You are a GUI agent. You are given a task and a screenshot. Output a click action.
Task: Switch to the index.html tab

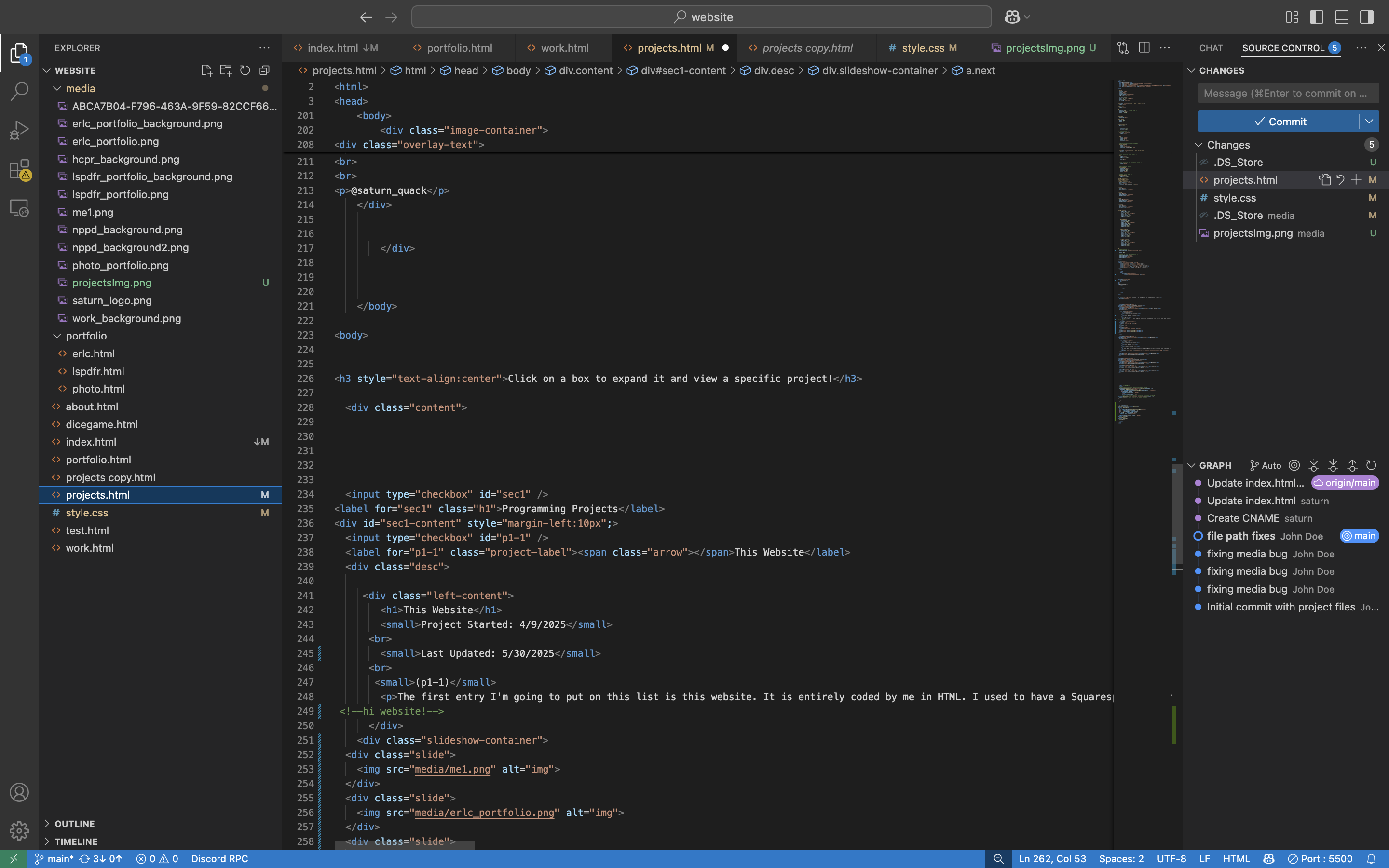pyautogui.click(x=341, y=48)
